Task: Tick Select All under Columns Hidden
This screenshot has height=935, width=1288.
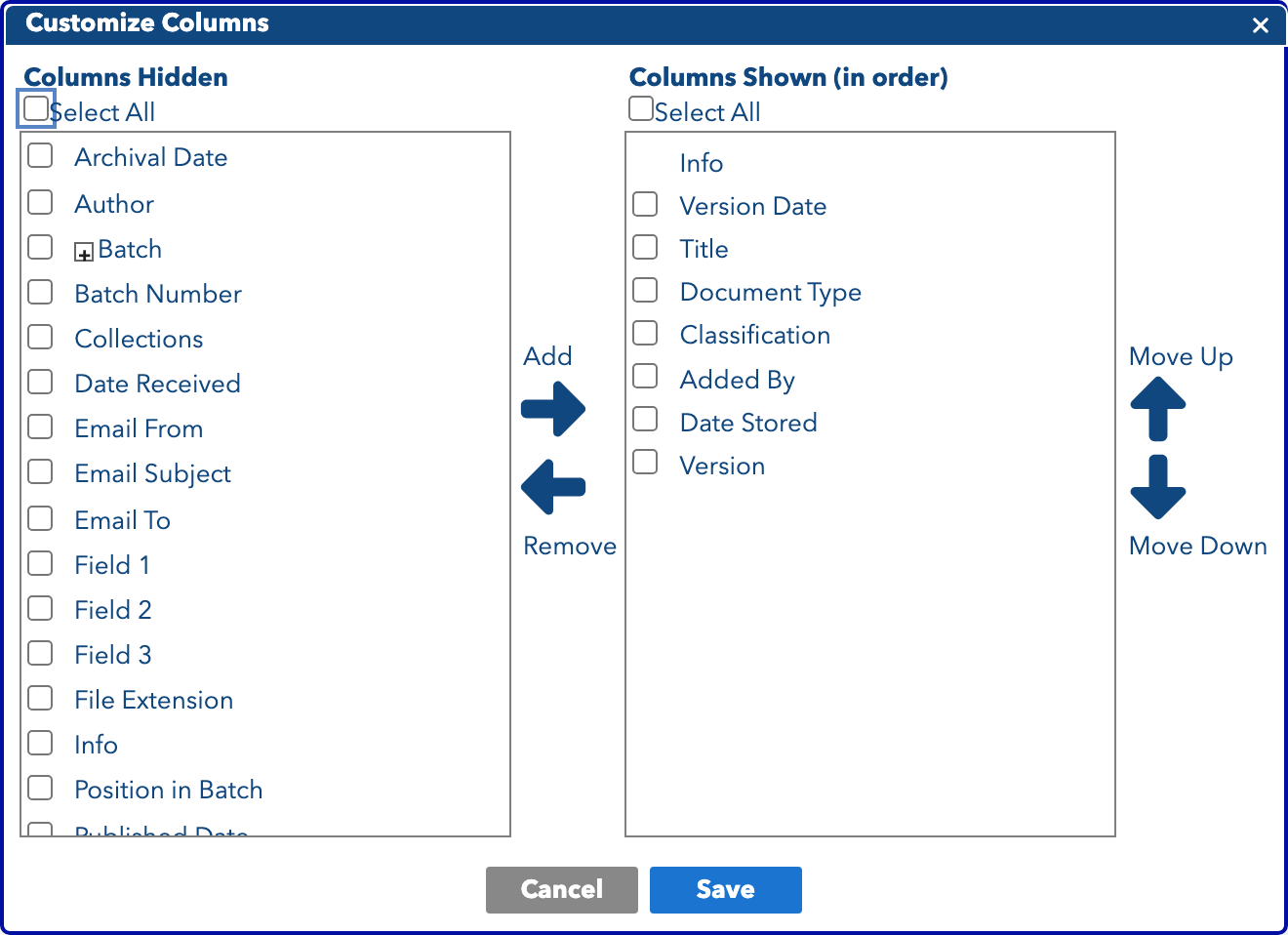Action: click(x=36, y=107)
